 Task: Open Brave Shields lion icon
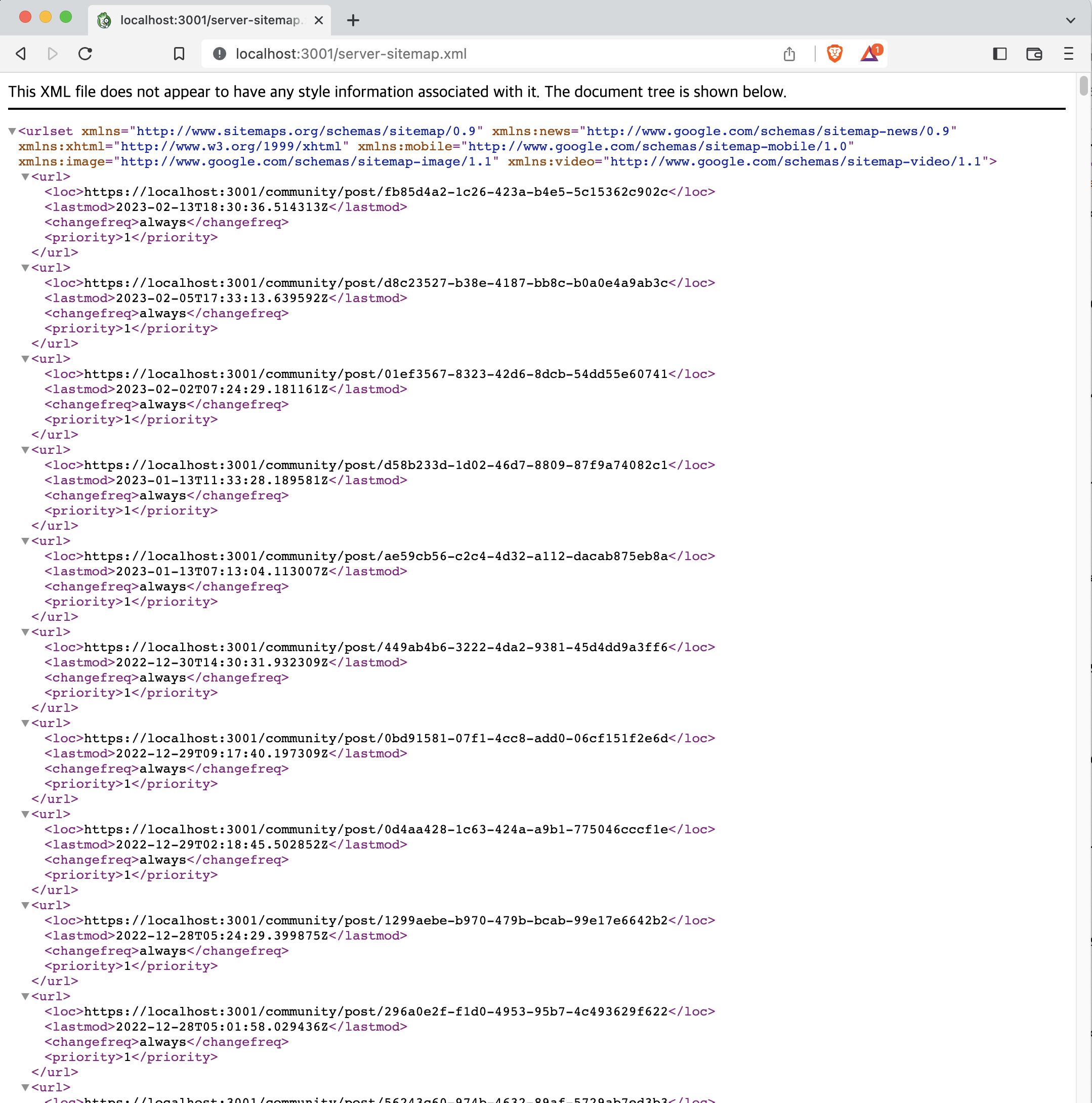coord(834,54)
